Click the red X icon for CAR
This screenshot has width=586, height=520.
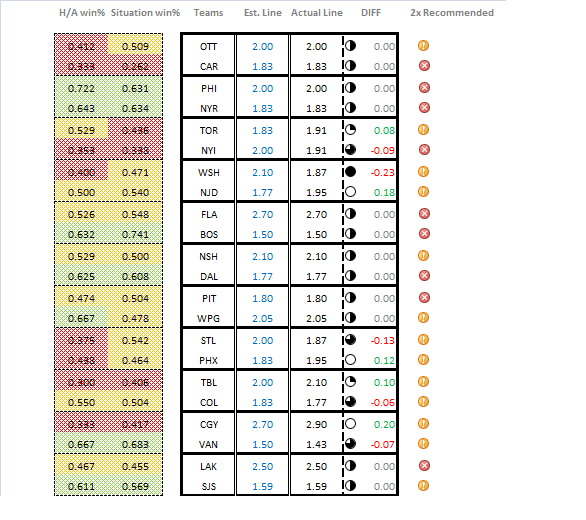tap(424, 66)
